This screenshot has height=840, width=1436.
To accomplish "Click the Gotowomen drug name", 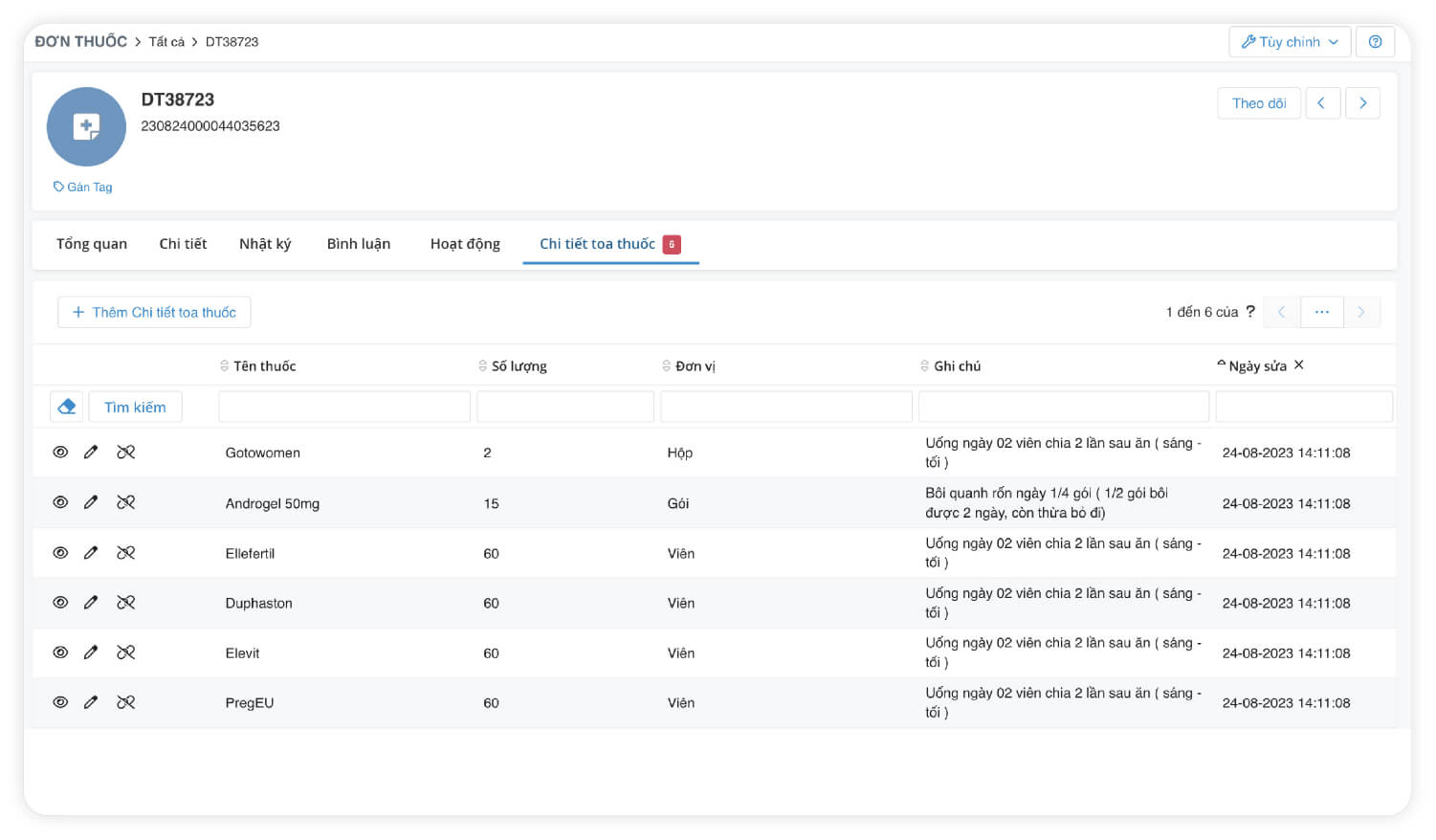I will (263, 453).
